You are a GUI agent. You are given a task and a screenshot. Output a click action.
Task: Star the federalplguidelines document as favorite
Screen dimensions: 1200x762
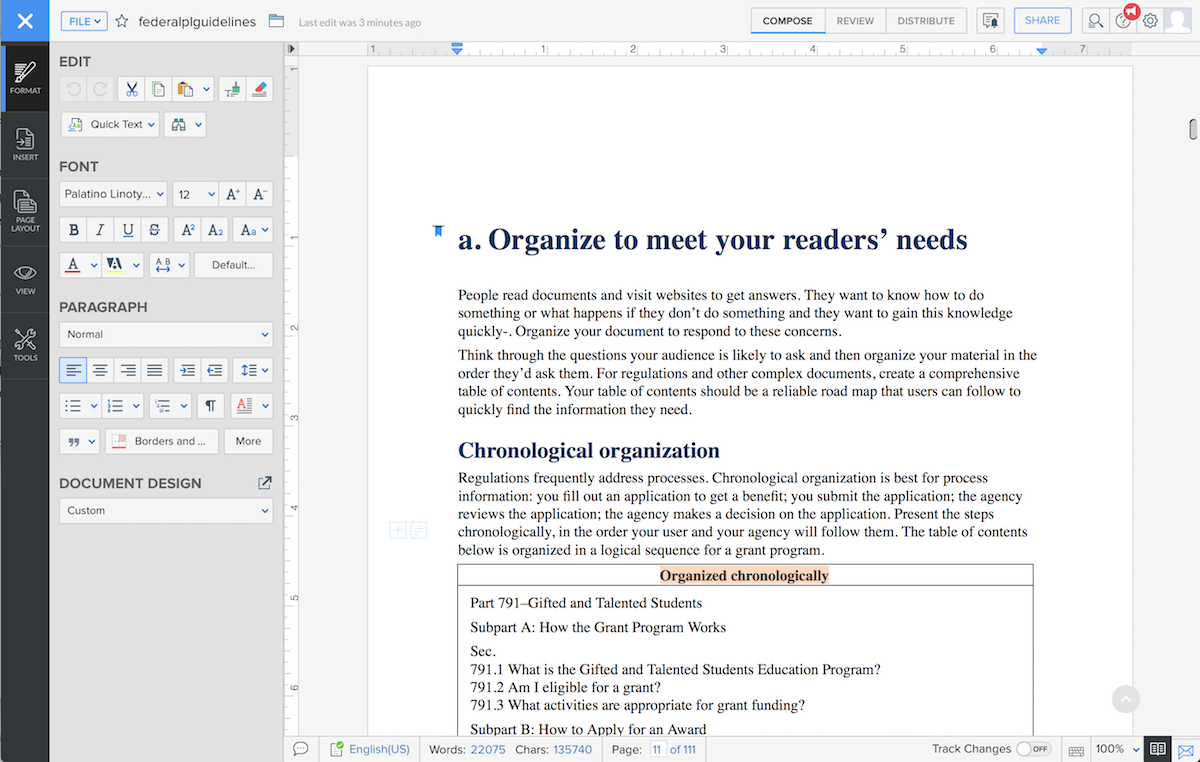pyautogui.click(x=122, y=21)
